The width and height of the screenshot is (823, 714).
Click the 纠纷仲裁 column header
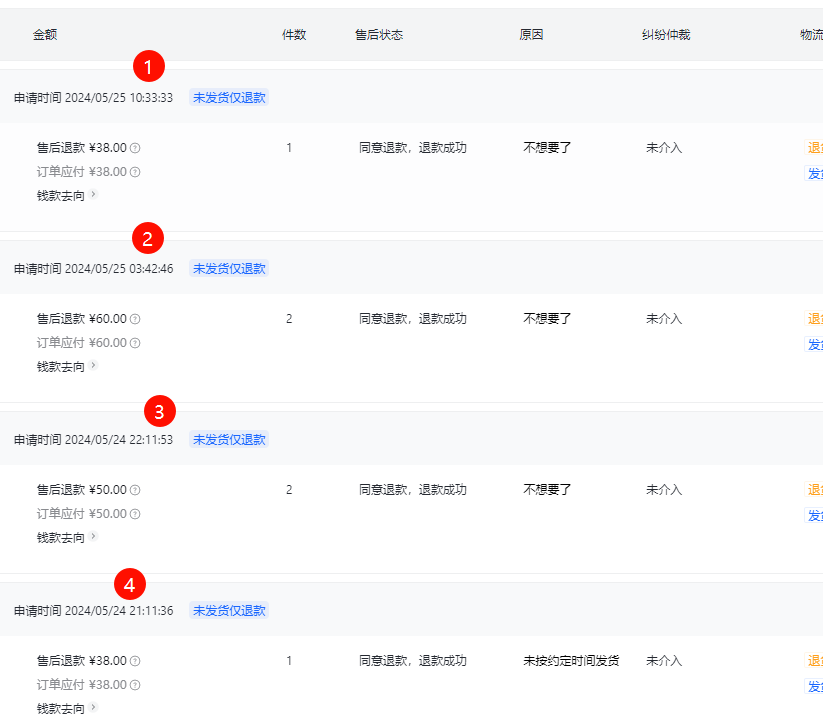(666, 35)
